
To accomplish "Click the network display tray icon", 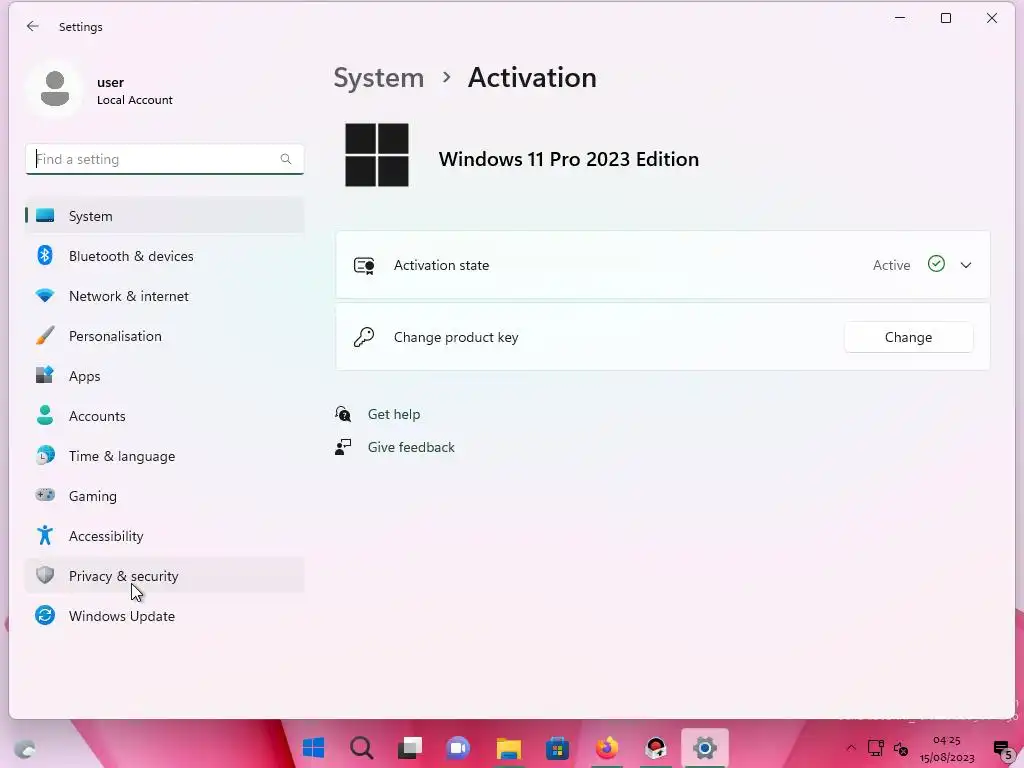I will pos(876,748).
